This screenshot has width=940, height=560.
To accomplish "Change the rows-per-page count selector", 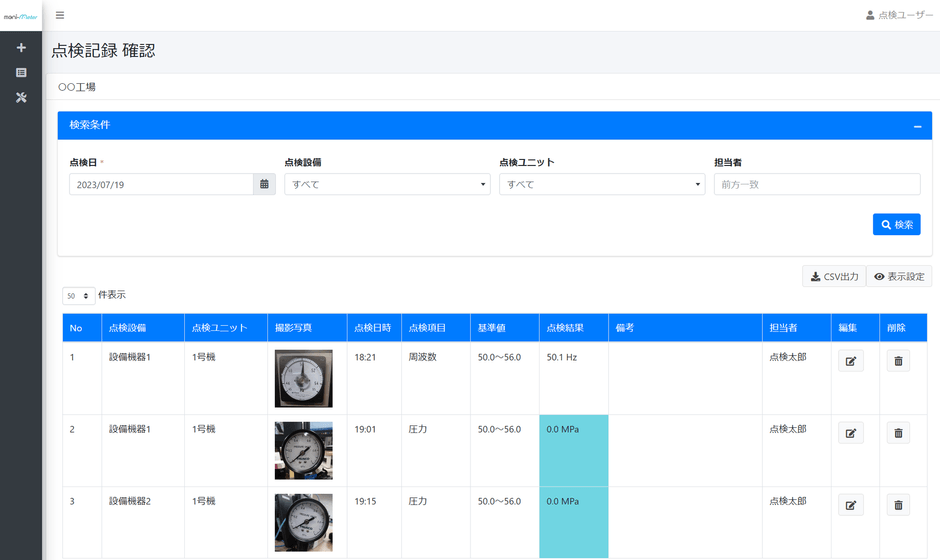I will [x=78, y=296].
